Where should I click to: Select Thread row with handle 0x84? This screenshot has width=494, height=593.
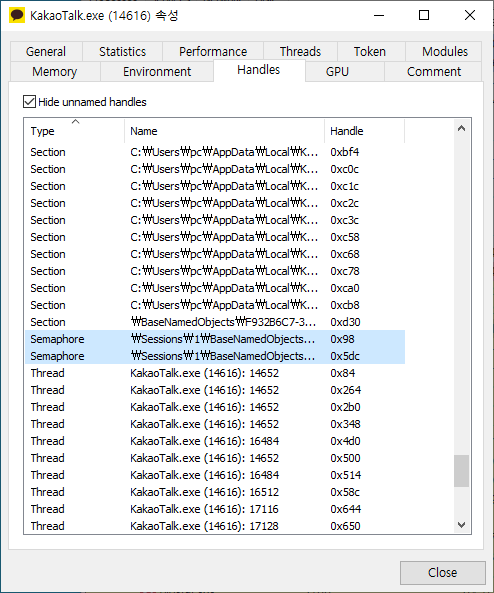coord(215,373)
